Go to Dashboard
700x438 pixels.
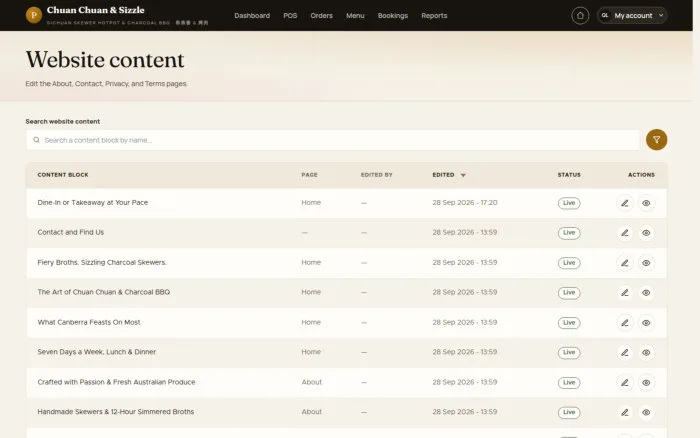pos(252,16)
